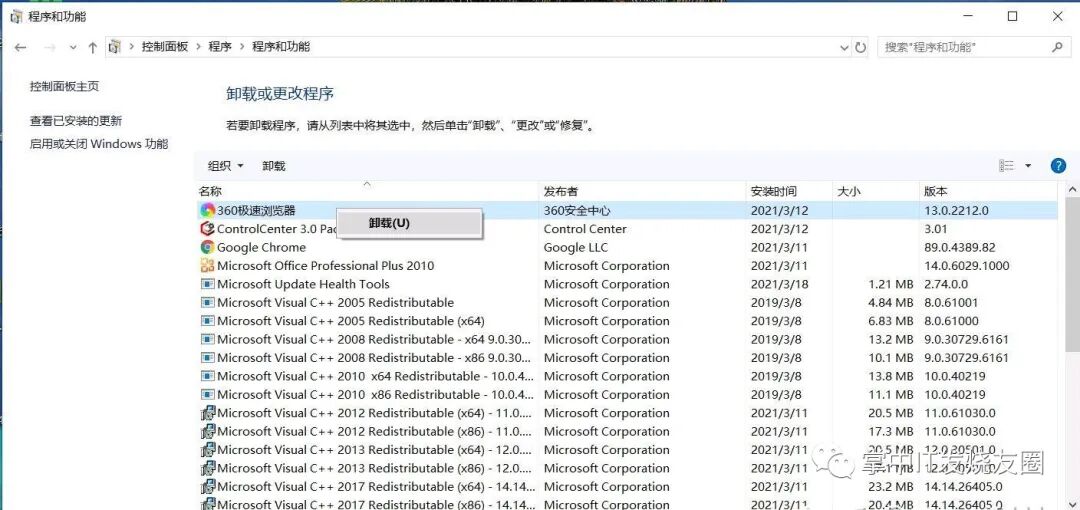Click the 360极速浏览器 icon

[207, 210]
